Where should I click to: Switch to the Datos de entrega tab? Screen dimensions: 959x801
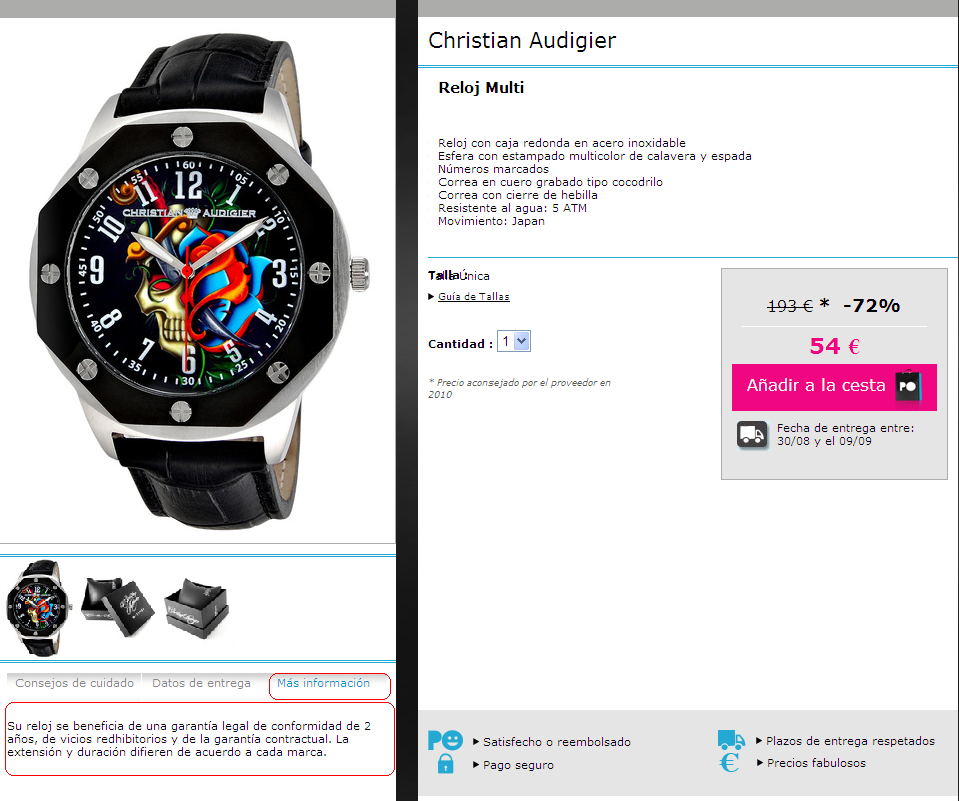[x=201, y=683]
